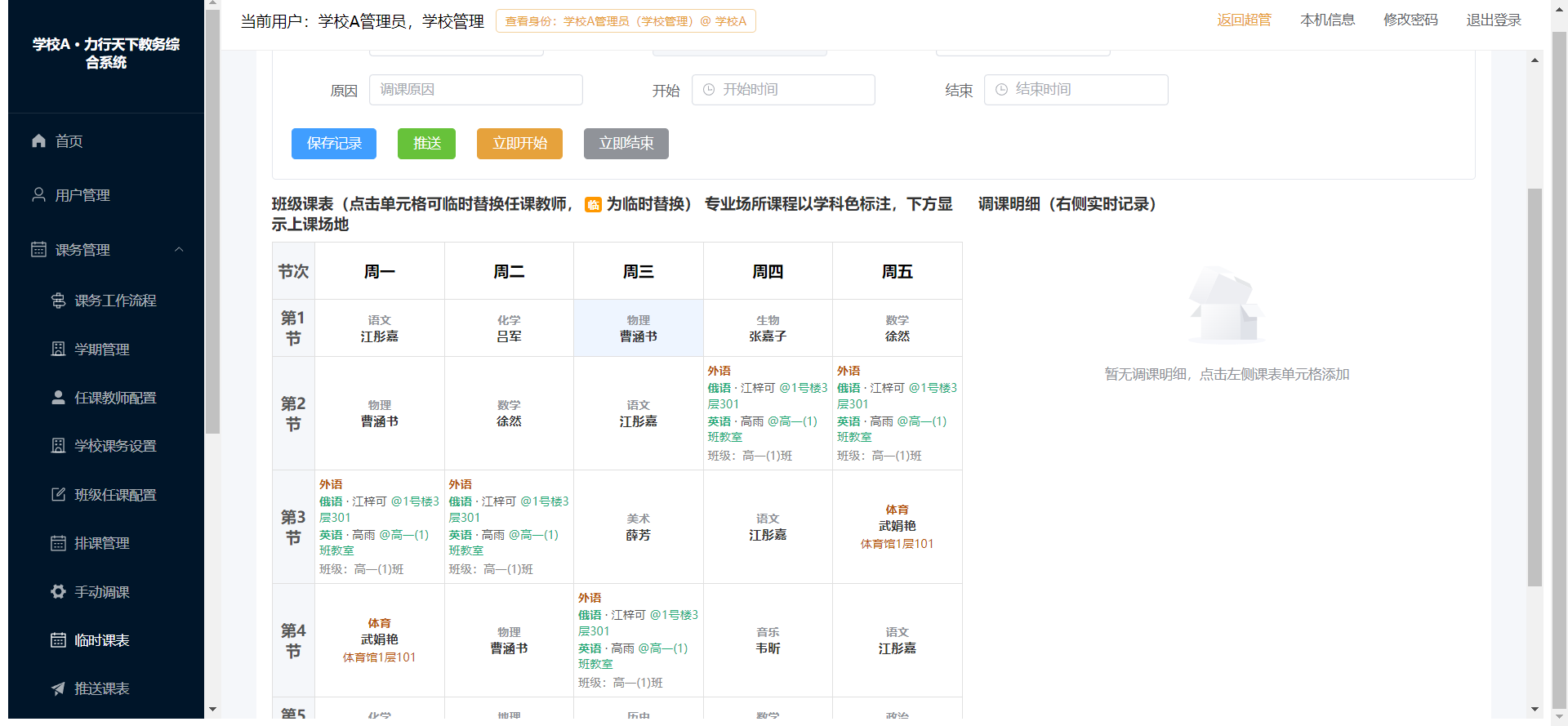This screenshot has width=1568, height=726.
Task: Click the 用户管理 person icon
Action: click(38, 194)
